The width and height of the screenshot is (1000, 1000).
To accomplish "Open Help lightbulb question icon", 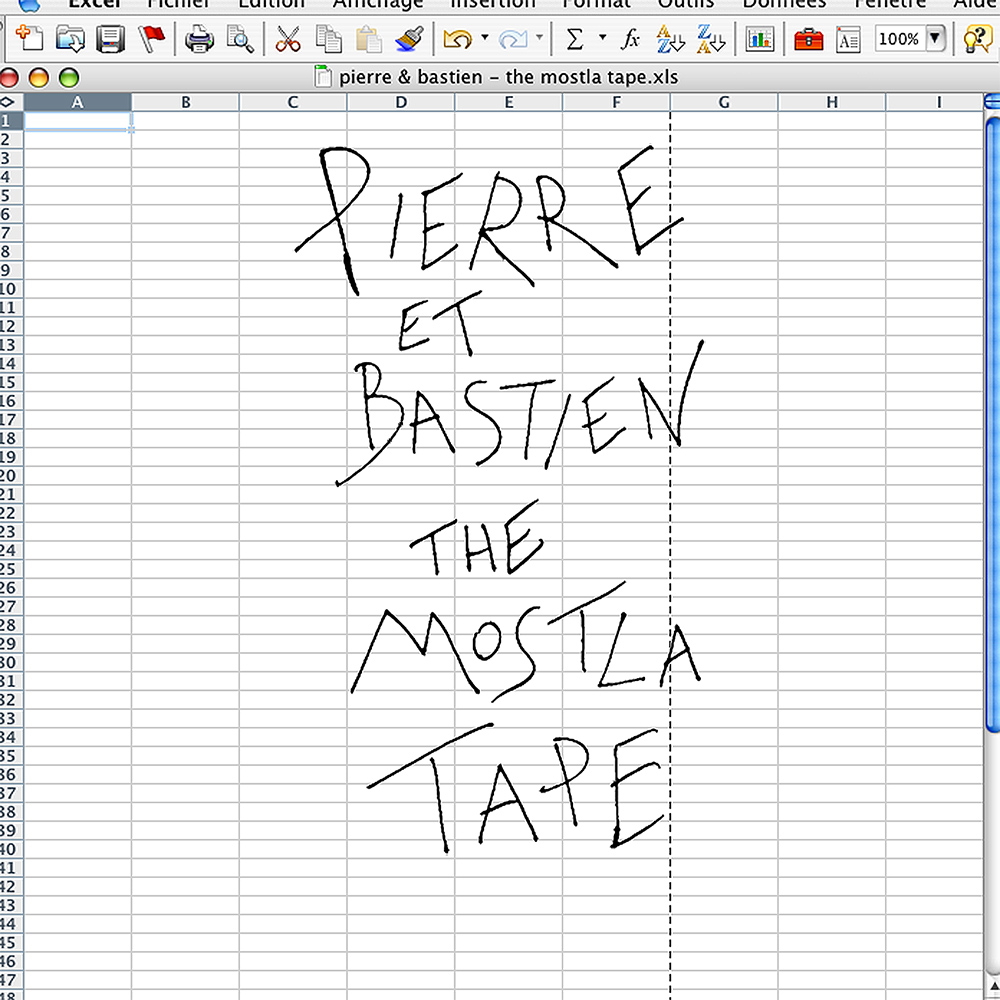I will tap(977, 39).
